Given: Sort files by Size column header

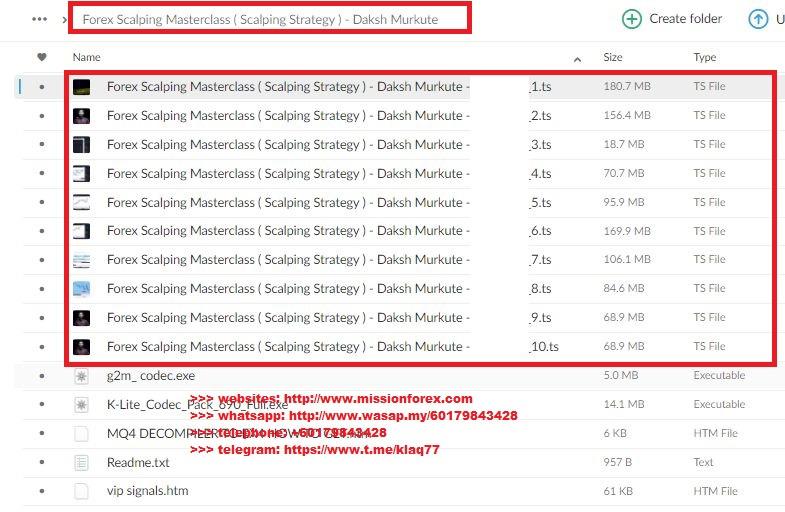Looking at the screenshot, I should coord(613,58).
